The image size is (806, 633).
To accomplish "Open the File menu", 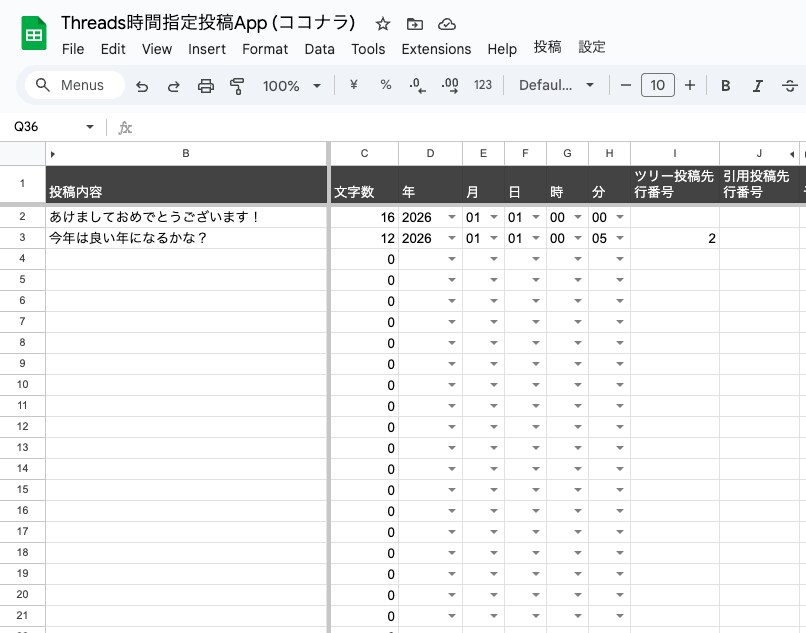I will click(x=73, y=49).
